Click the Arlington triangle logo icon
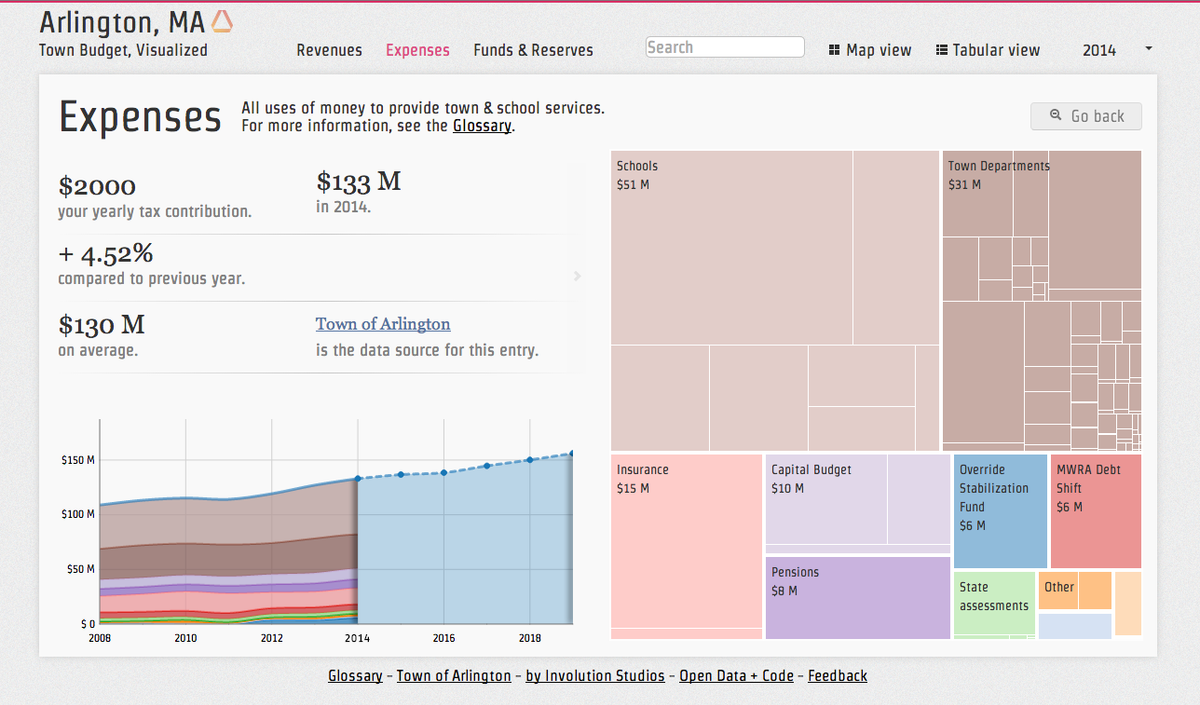1200x705 pixels. click(x=221, y=19)
